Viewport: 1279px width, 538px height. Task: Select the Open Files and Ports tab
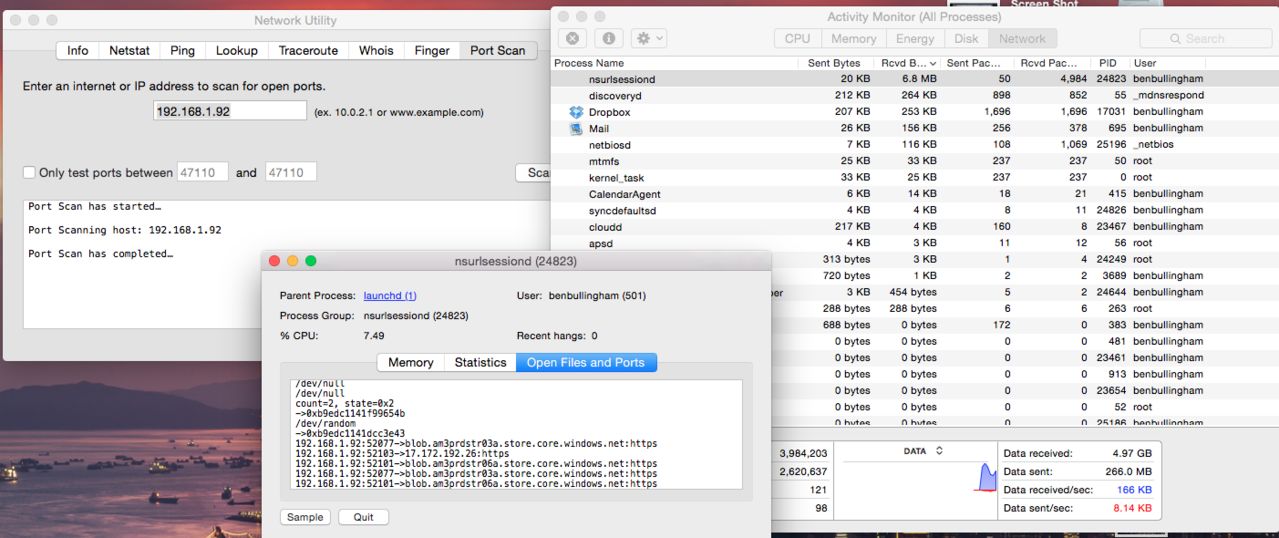coord(586,362)
